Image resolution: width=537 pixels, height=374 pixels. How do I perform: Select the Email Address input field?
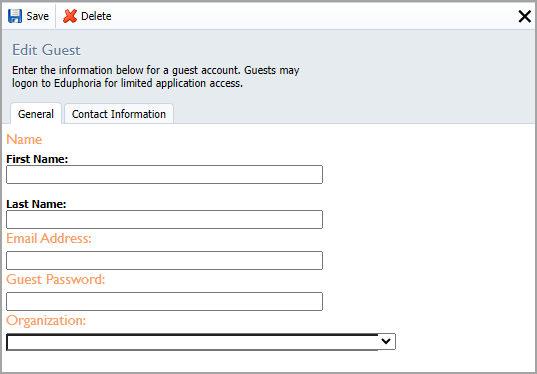coord(164,260)
